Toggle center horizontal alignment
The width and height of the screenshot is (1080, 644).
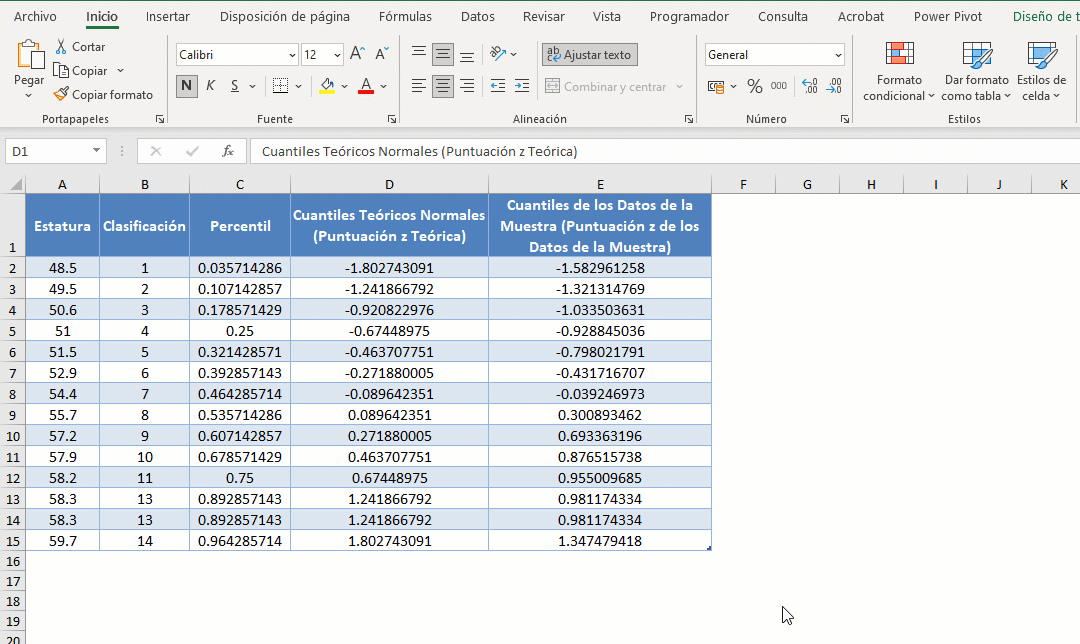(443, 86)
